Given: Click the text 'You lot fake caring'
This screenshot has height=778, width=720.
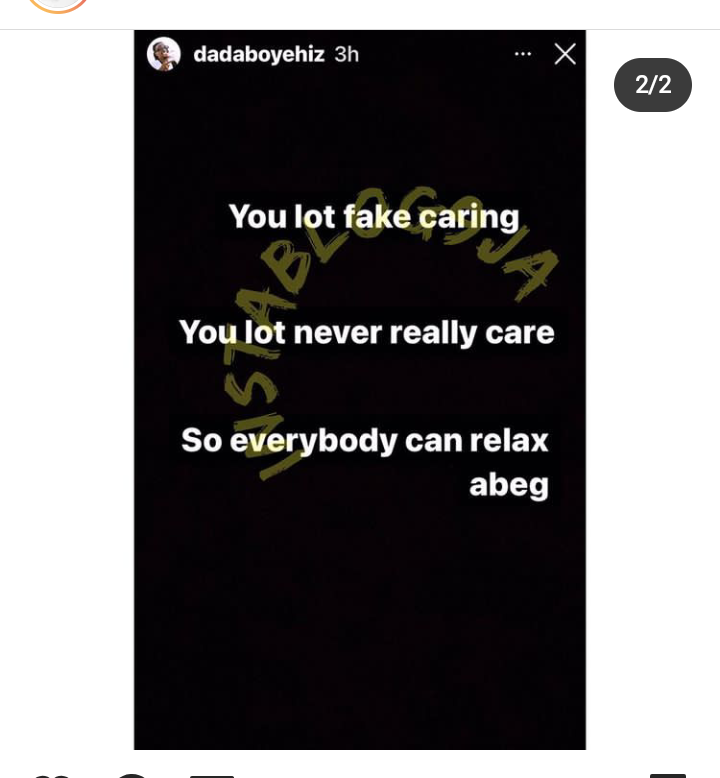Looking at the screenshot, I should tap(374, 217).
